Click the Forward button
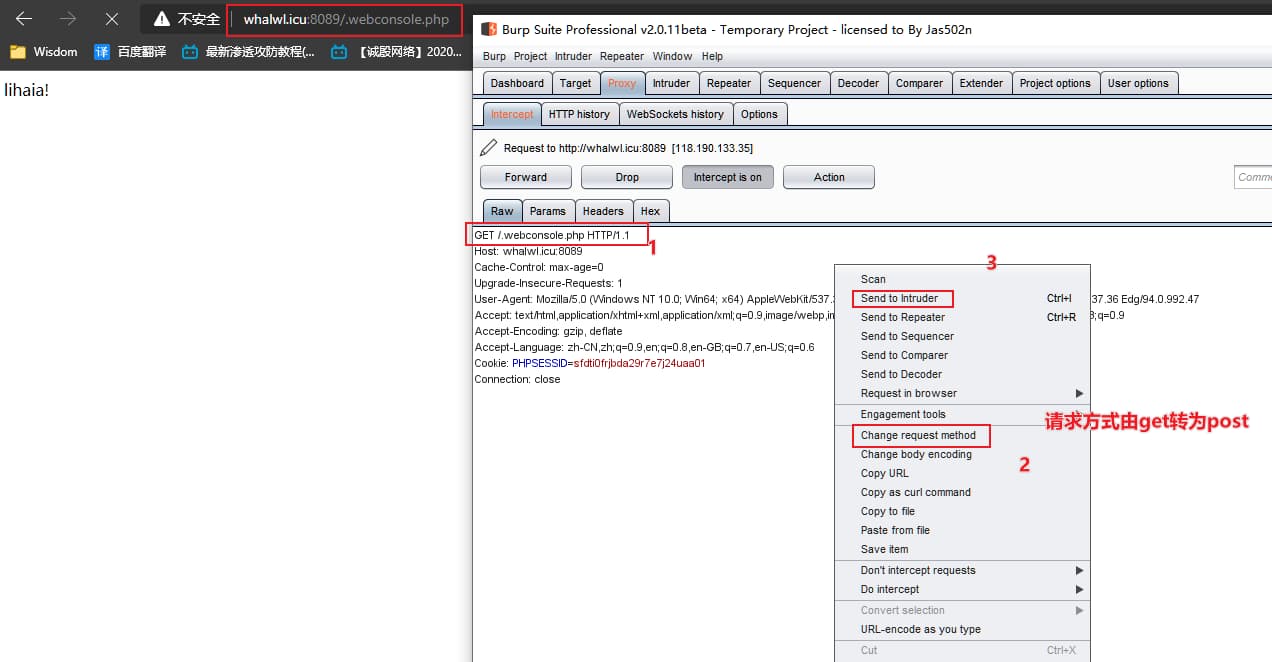 click(526, 177)
